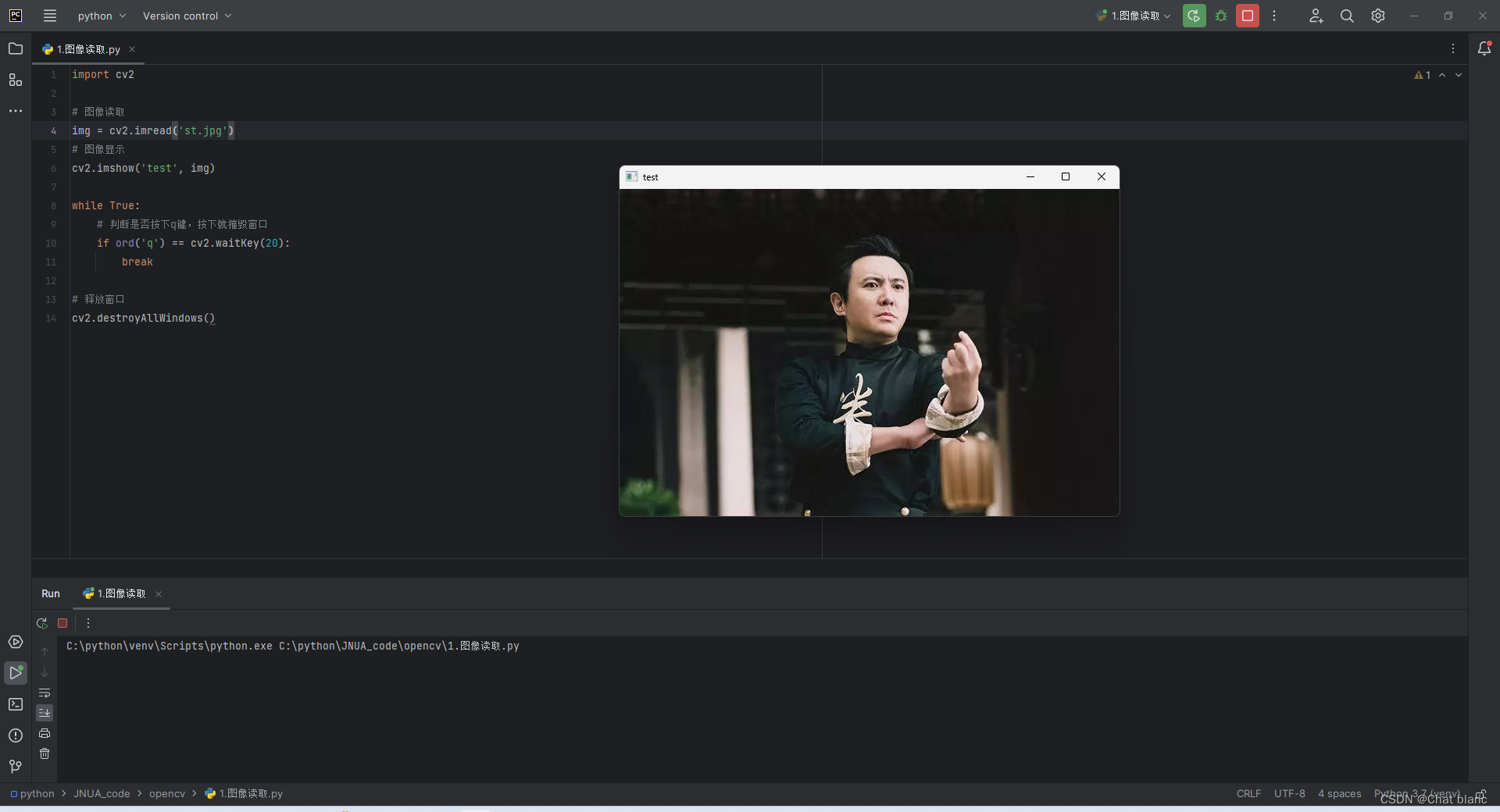This screenshot has height=812, width=1500.
Task: Change the CRLF line separator setting
Action: click(1248, 793)
